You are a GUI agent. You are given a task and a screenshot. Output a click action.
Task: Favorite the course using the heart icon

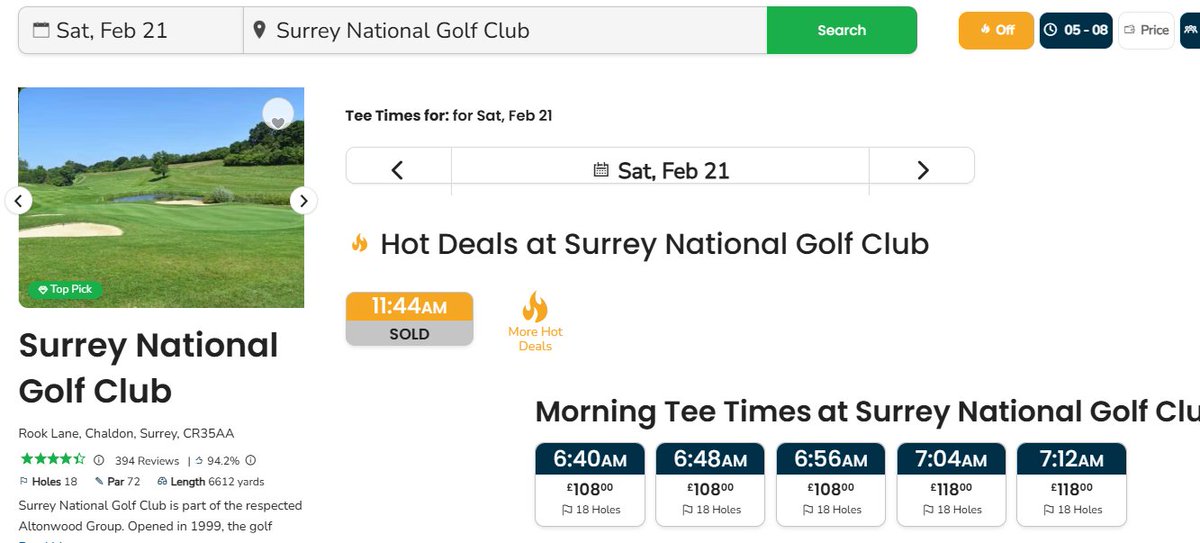tap(279, 117)
